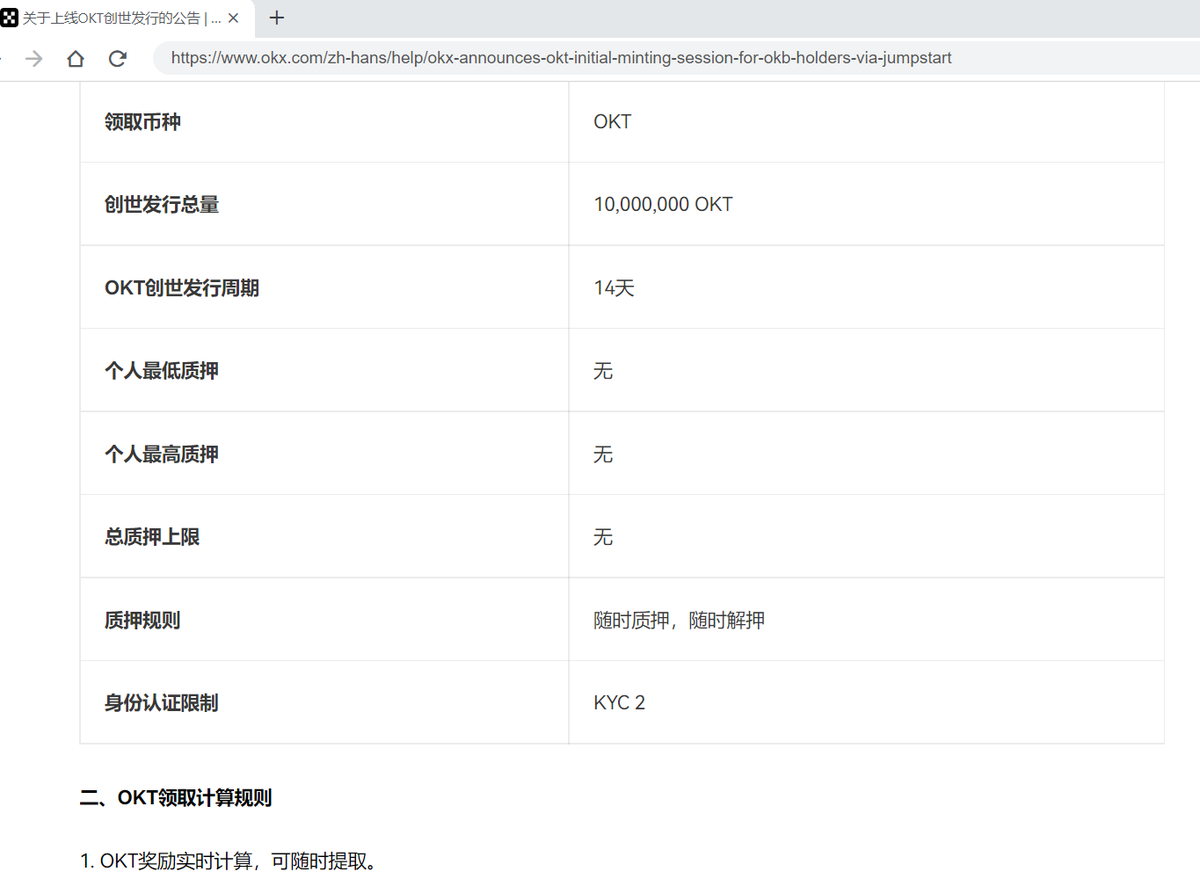This screenshot has width=1200, height=879.
Task: Select the 随时质押，随时解押 value
Action: click(x=679, y=620)
